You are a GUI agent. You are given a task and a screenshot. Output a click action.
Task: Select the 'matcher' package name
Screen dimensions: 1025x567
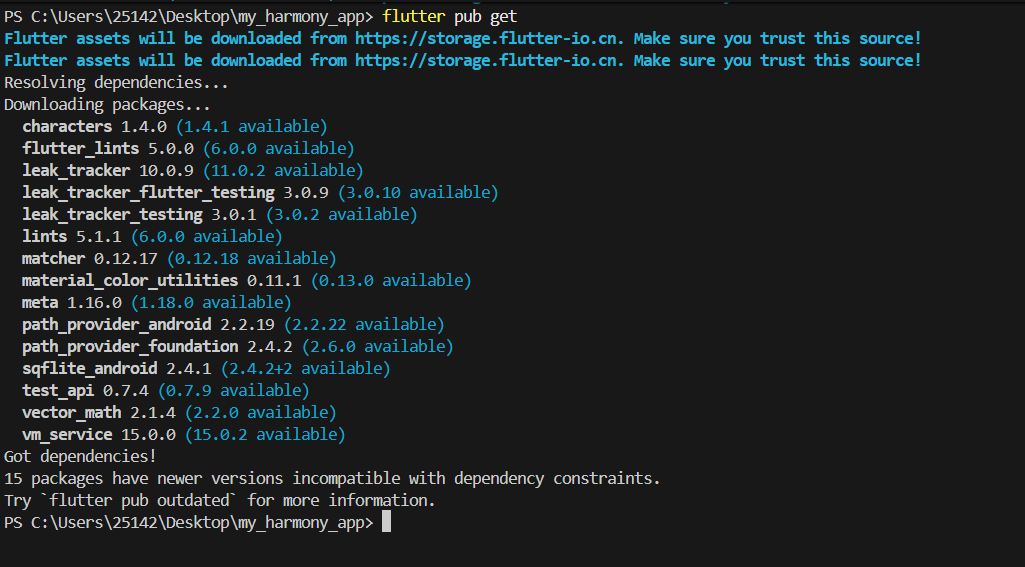pos(54,258)
